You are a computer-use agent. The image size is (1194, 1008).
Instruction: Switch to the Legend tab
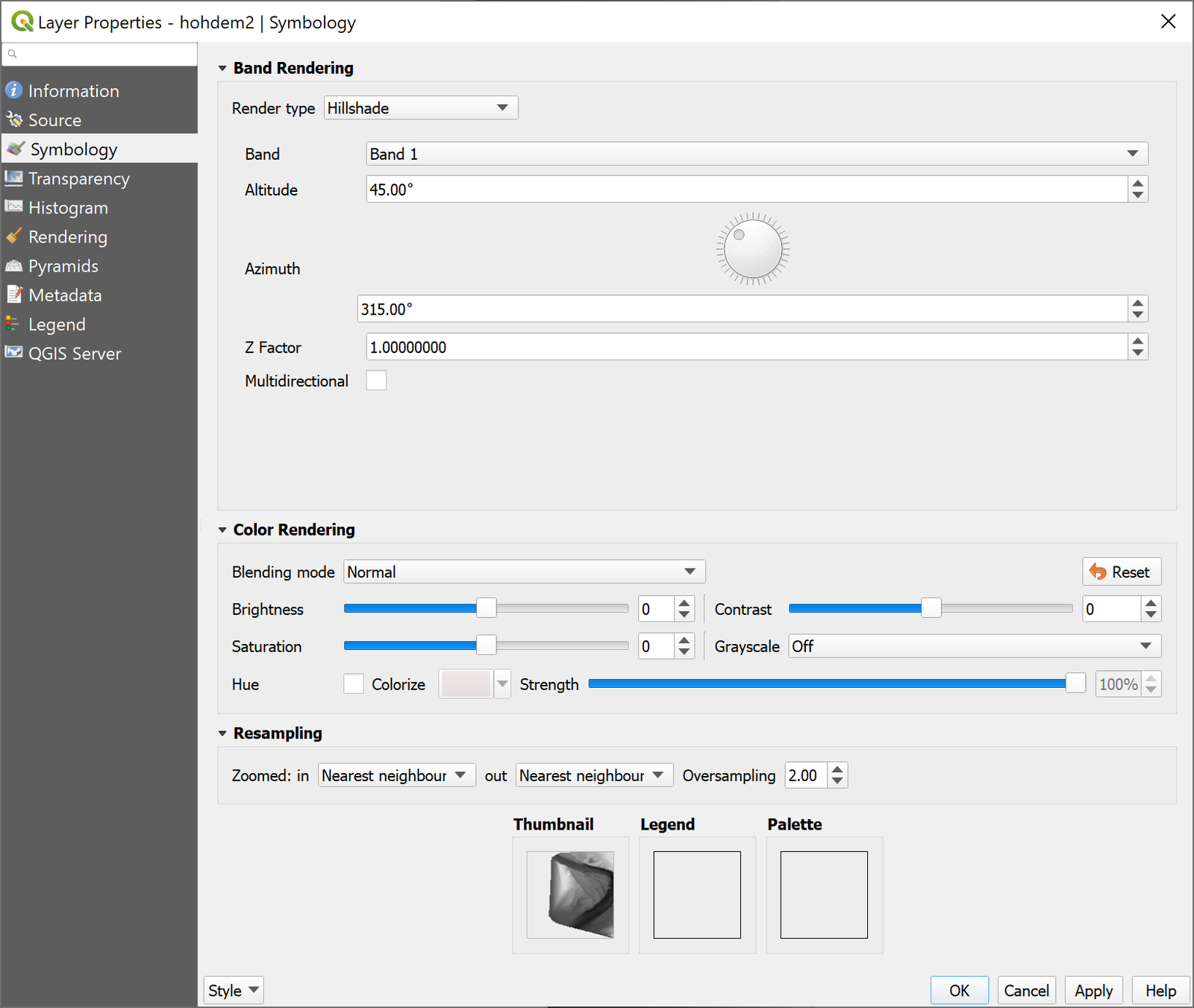click(x=57, y=325)
